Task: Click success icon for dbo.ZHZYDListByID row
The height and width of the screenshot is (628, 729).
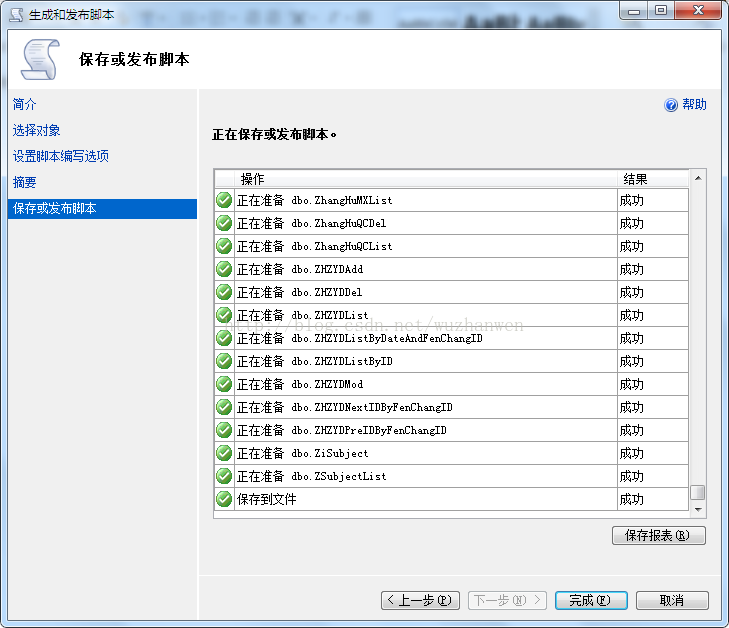Action: coord(224,361)
